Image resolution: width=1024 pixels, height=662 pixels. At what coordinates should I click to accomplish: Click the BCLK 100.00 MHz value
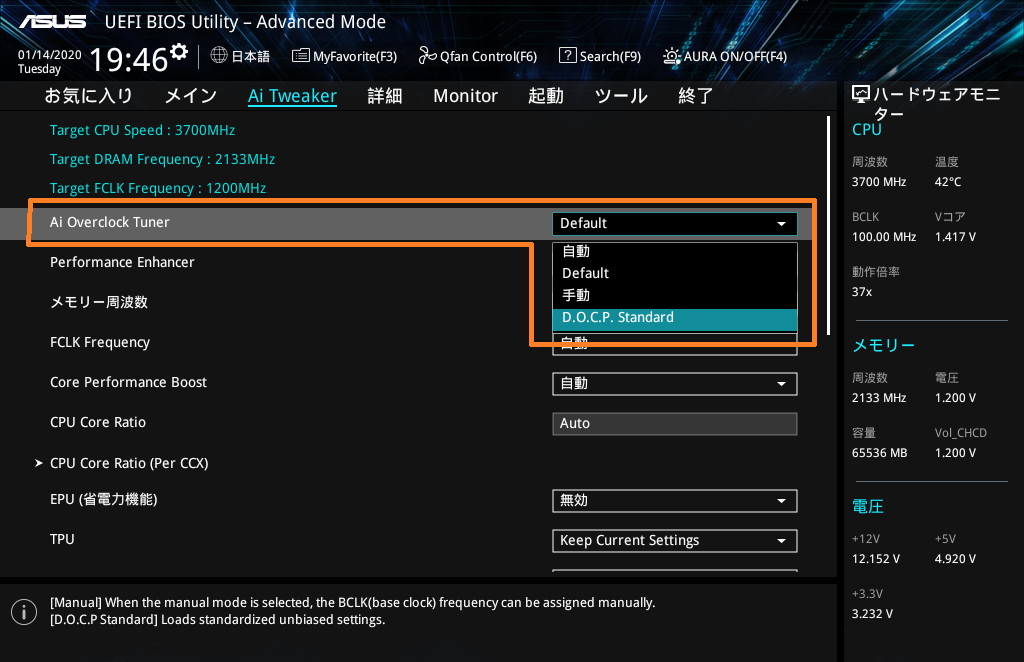pos(884,237)
